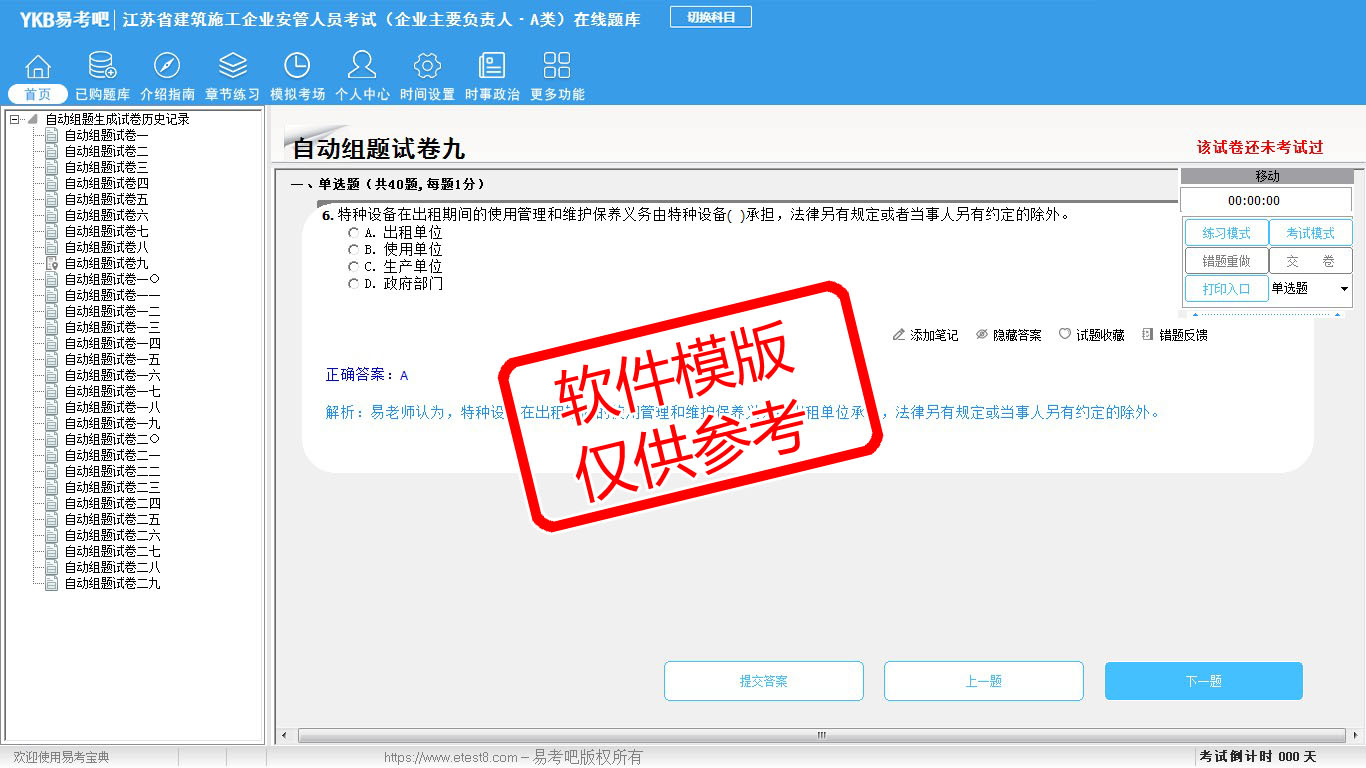Switch to 考试模式 exam mode
Image resolution: width=1366 pixels, height=768 pixels.
(x=1310, y=233)
